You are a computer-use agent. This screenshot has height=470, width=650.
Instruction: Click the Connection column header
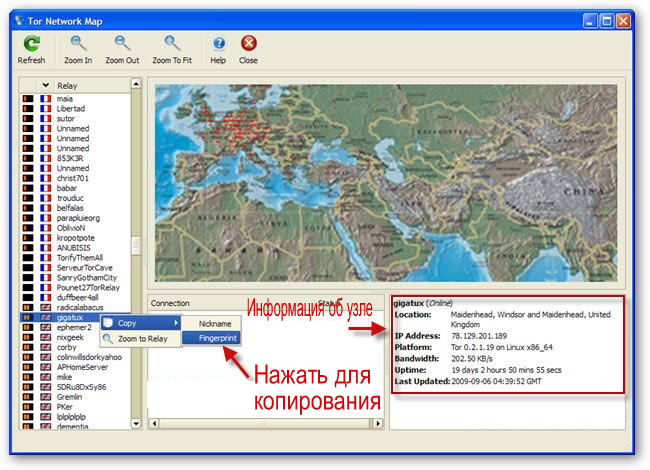pos(170,301)
